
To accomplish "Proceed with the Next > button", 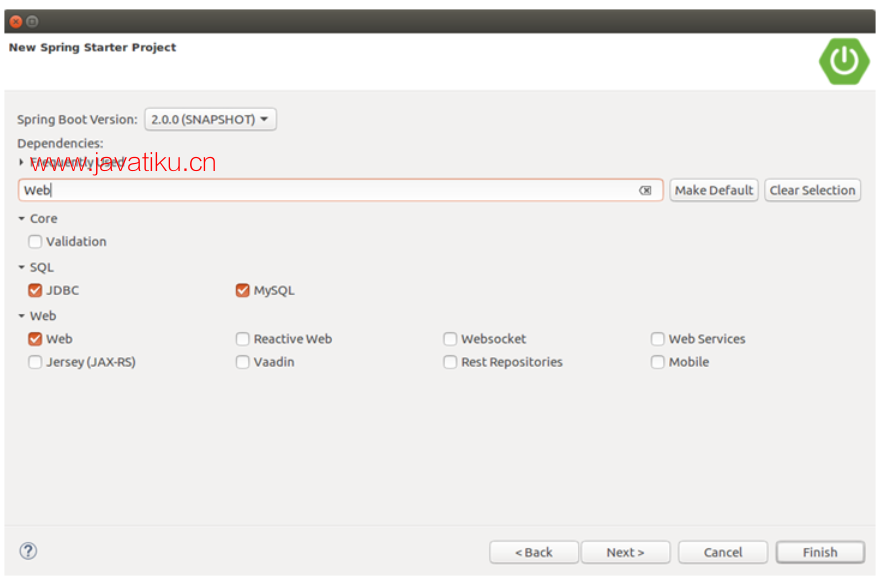I will 625,553.
